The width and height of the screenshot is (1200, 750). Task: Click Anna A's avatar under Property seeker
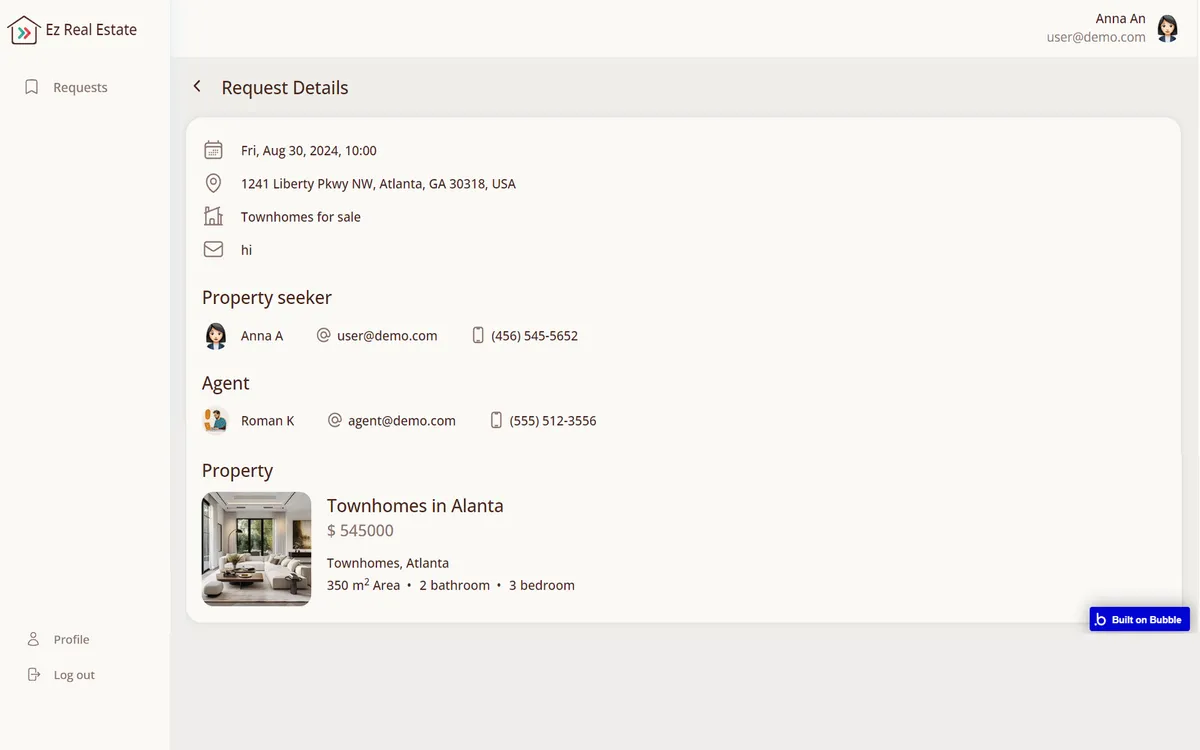(x=215, y=335)
